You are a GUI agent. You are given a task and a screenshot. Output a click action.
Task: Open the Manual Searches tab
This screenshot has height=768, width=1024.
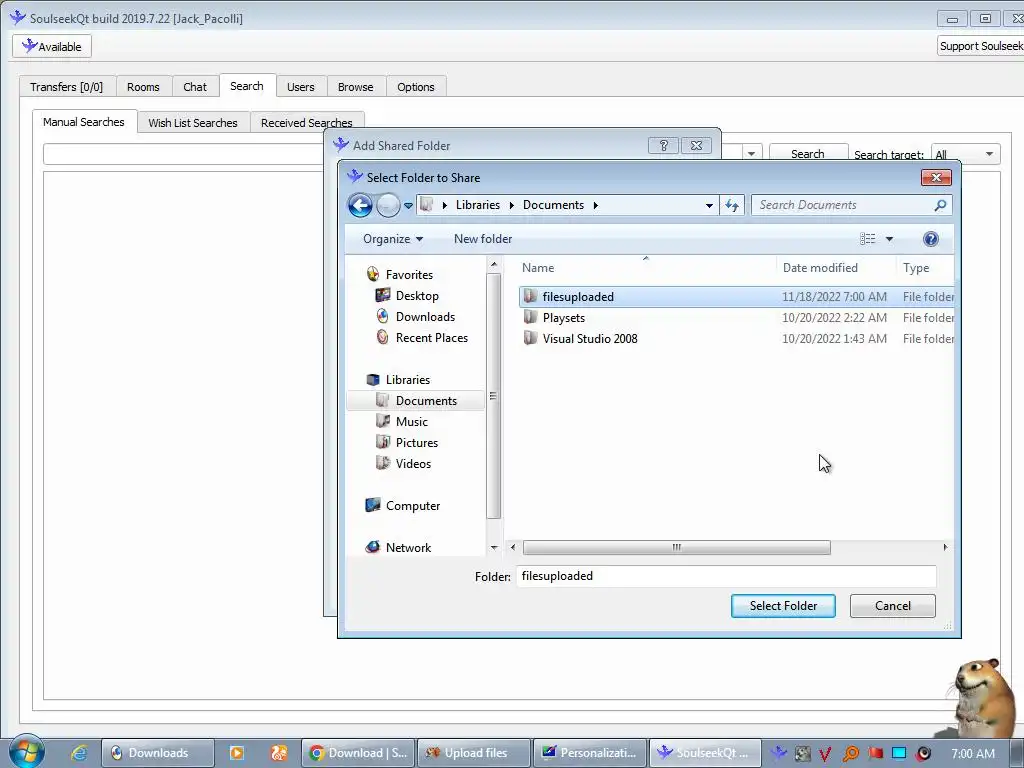click(x=84, y=122)
